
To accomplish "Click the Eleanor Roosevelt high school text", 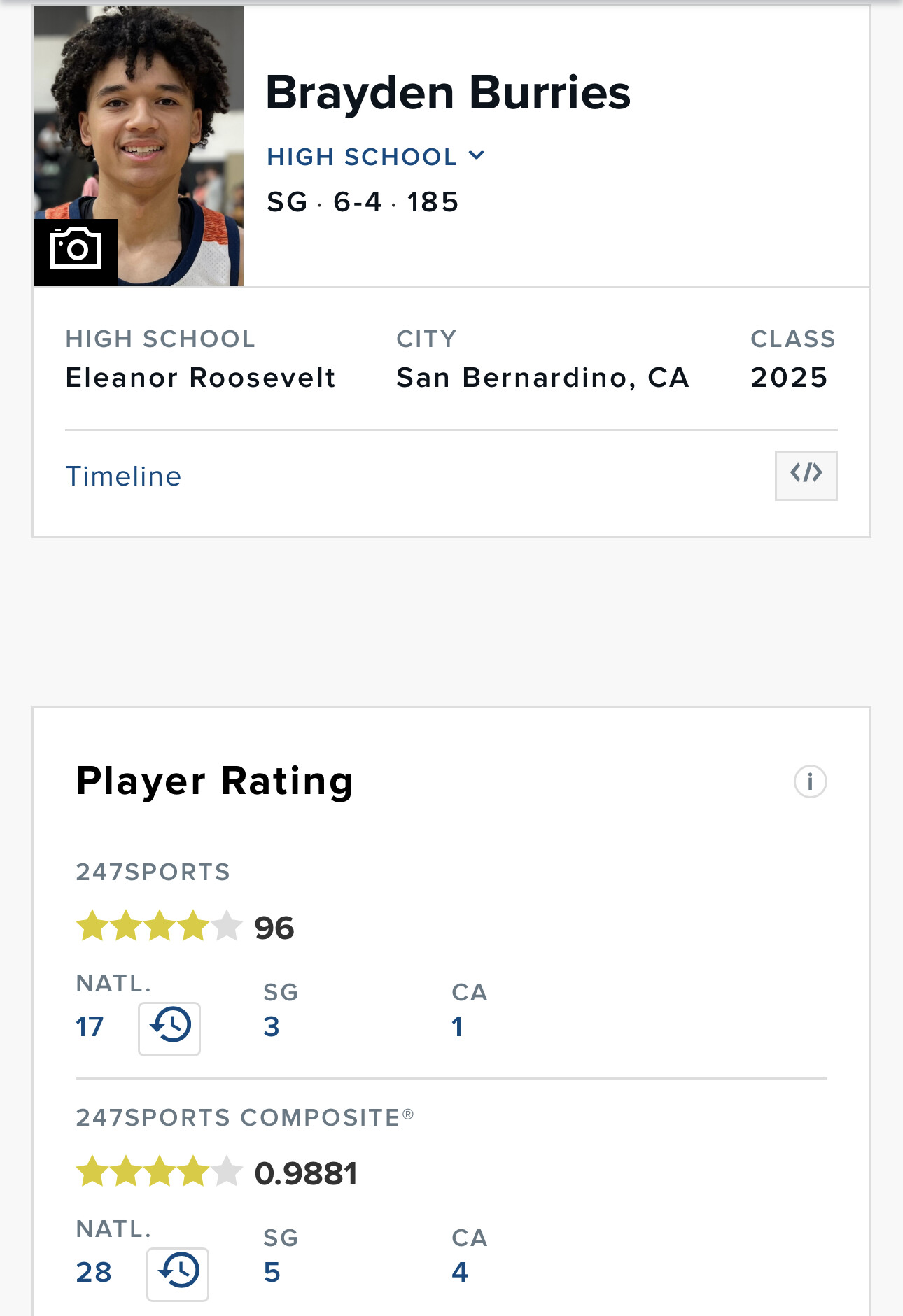I will click(200, 378).
